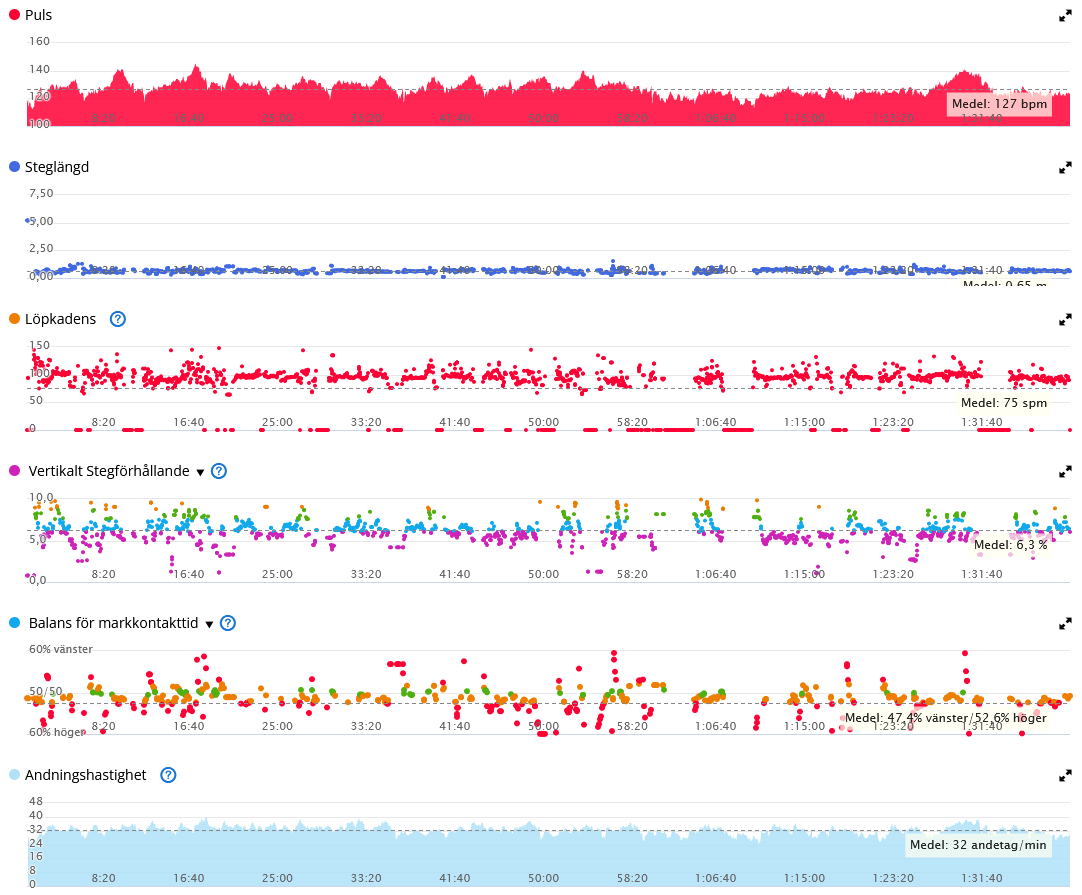The height and width of the screenshot is (895, 1082).
Task: Open help for Löpkadens
Action: [118, 319]
